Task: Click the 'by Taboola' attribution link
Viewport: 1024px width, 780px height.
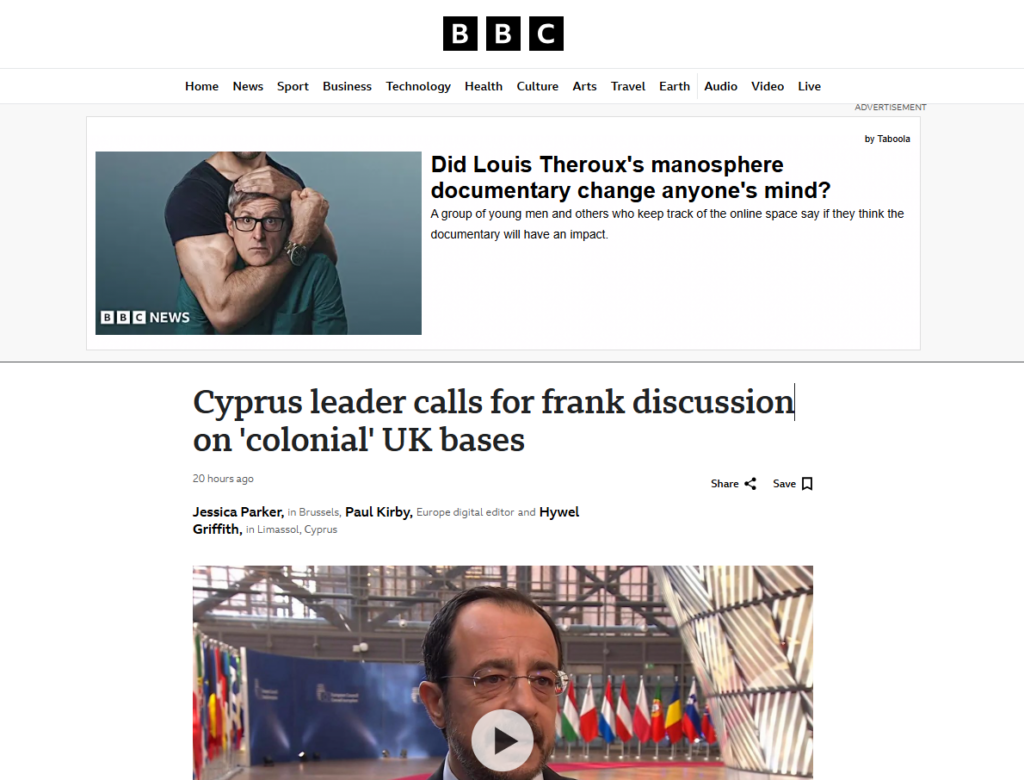Action: [887, 138]
